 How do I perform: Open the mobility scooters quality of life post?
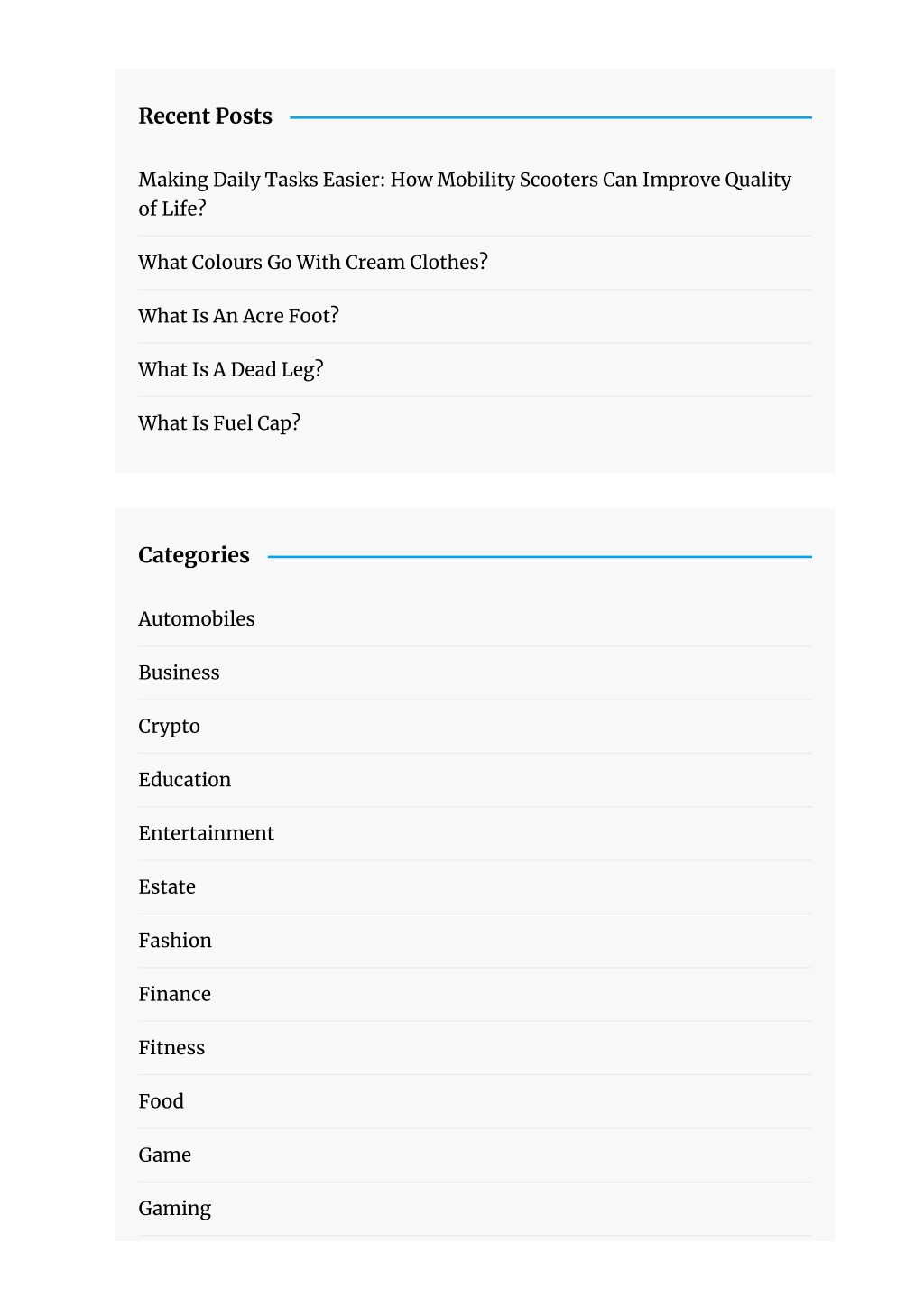(x=465, y=193)
